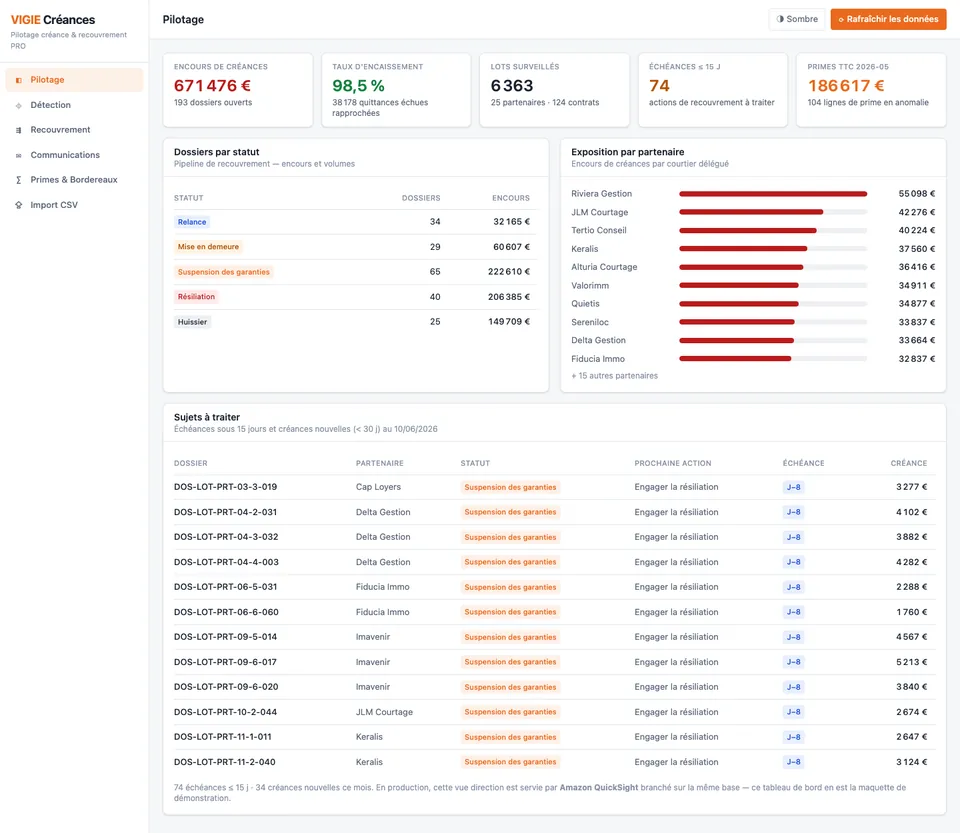Click the Pilotage sidebar icon

click(x=18, y=80)
